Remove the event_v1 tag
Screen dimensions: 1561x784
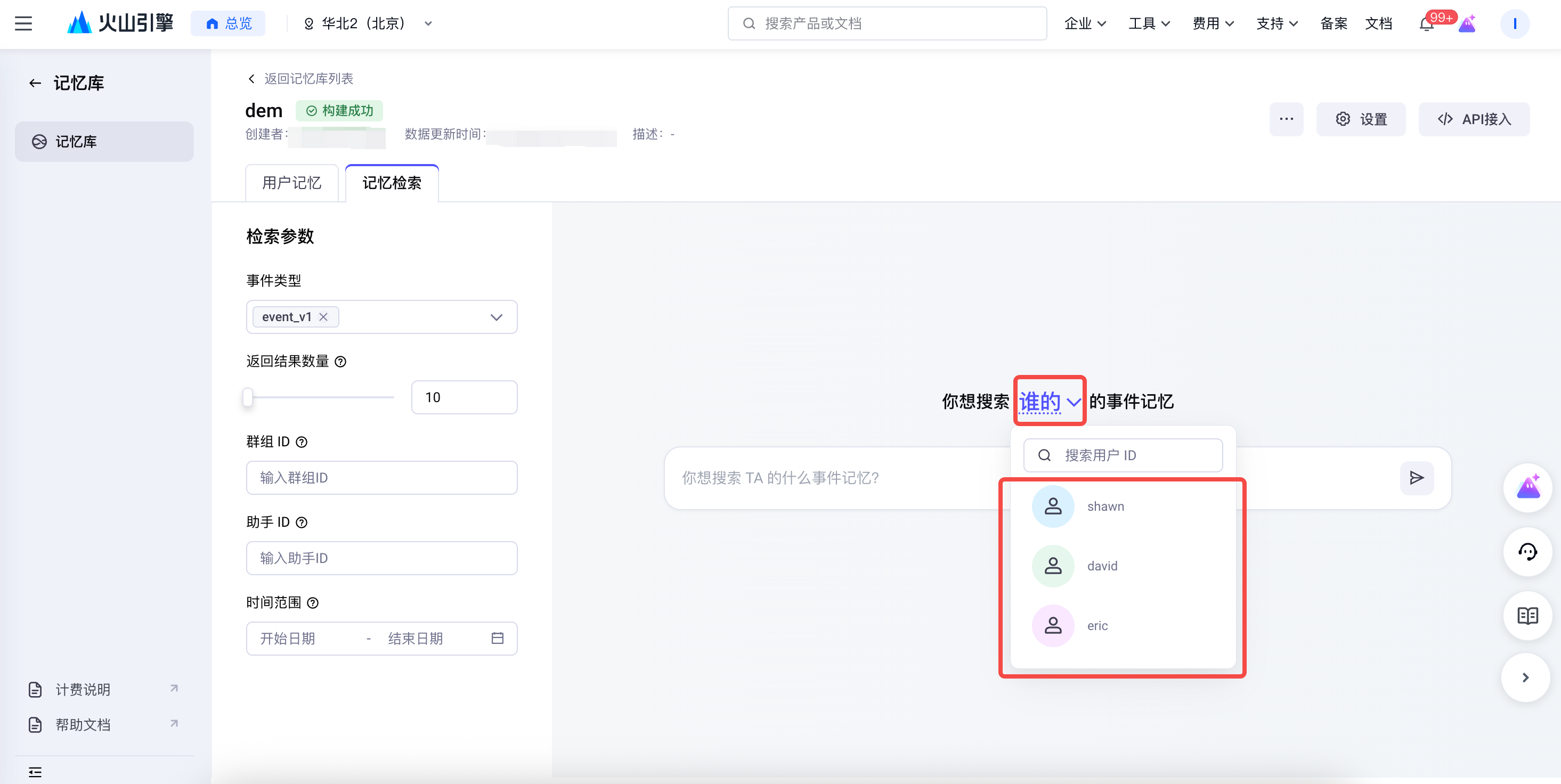323,317
